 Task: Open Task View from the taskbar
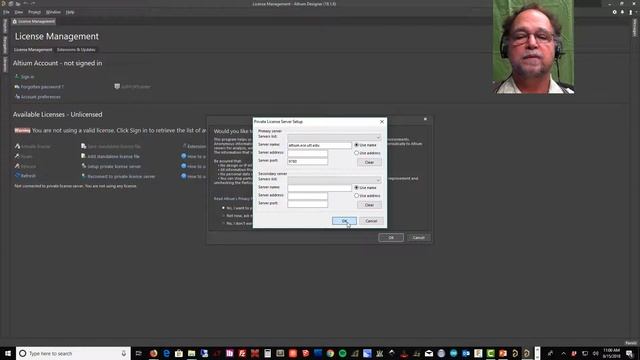click(138, 353)
